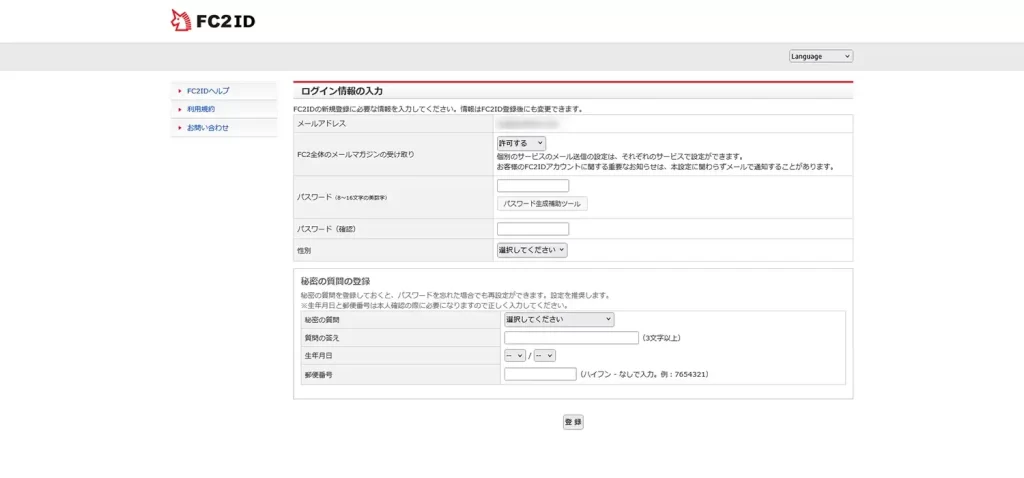Screen dimensions: 1024x478
Task: Open the お問い合わせ sidebar link
Action: [x=208, y=128]
